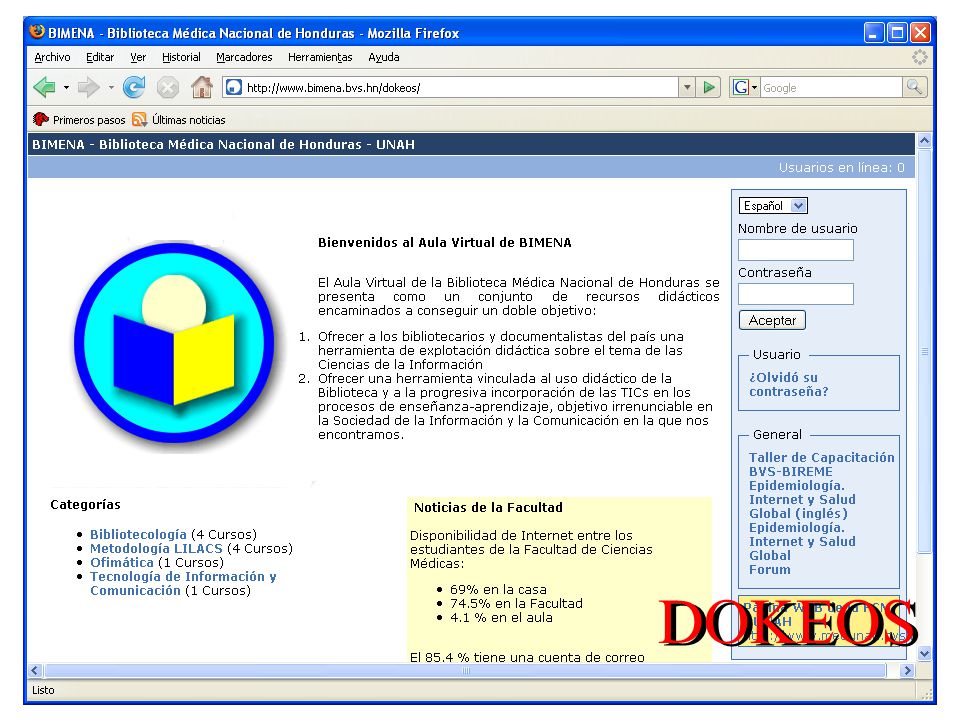The width and height of the screenshot is (960, 720).
Task: Open the Metodología LILACS category link
Action: pos(156,549)
